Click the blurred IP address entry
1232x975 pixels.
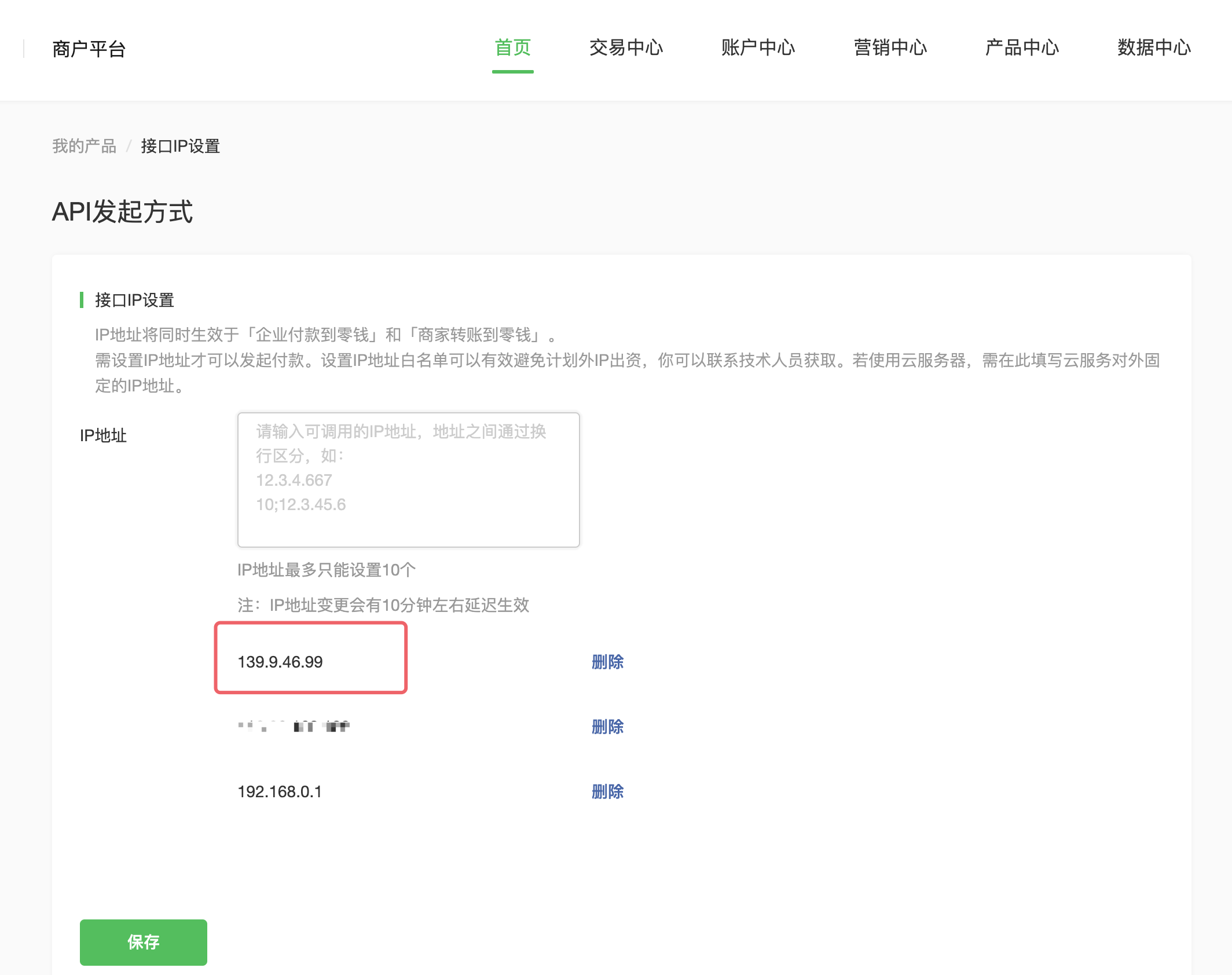[294, 727]
